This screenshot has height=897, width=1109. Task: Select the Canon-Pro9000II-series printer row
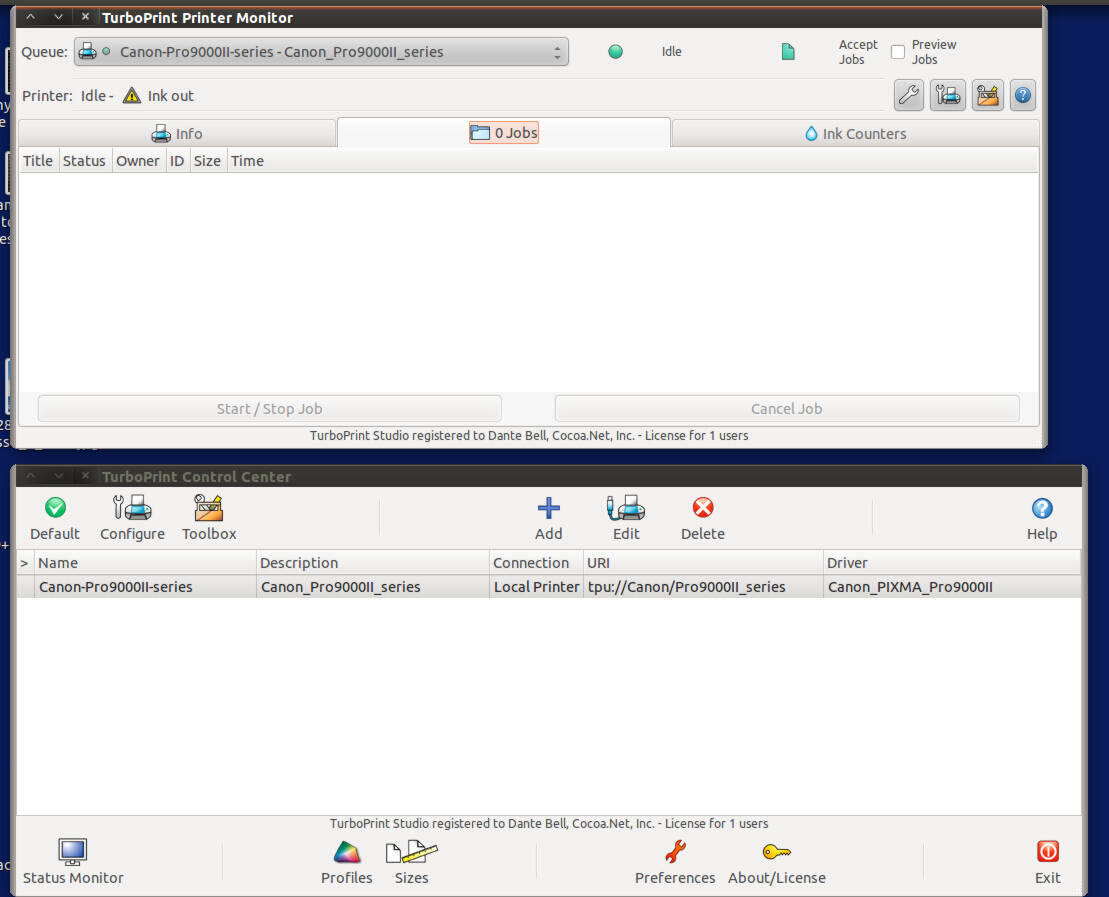[x=300, y=587]
